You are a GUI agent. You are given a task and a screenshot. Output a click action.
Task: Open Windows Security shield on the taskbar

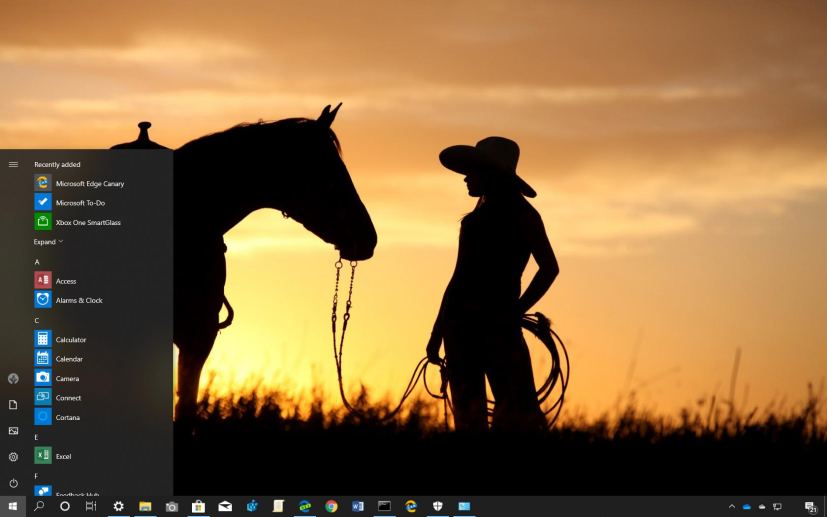[438, 506]
